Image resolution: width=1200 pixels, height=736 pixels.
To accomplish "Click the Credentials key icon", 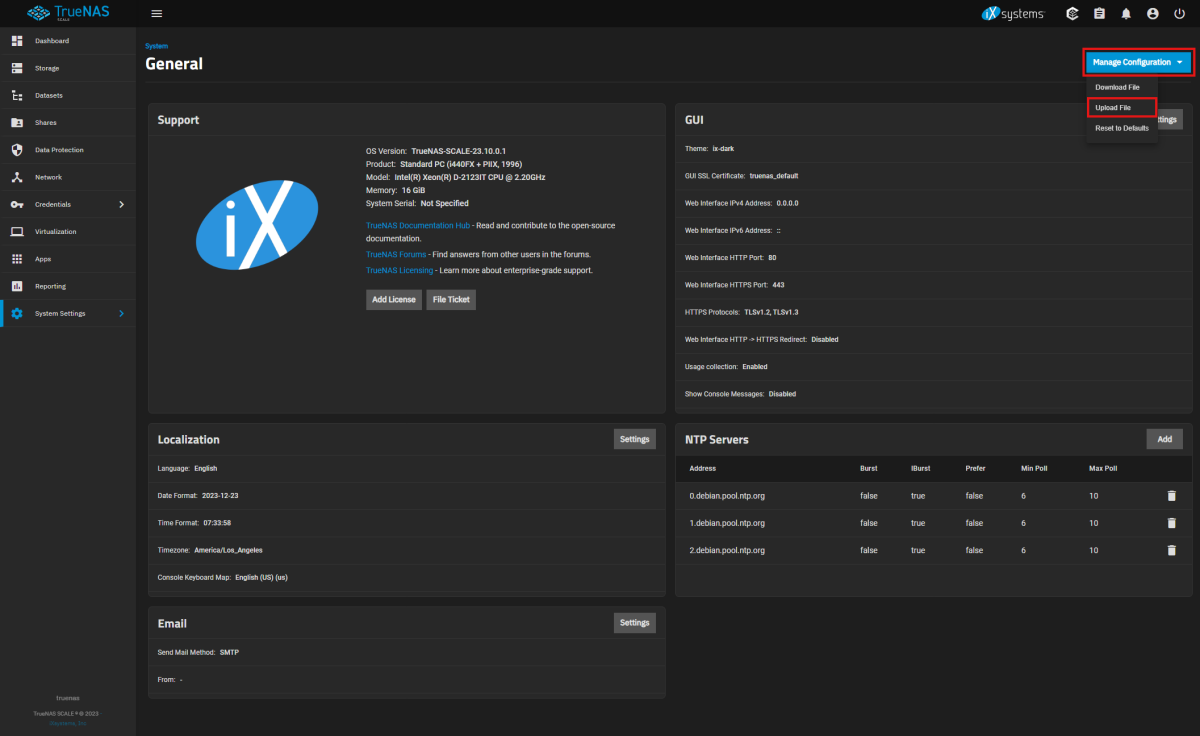I will (16, 204).
